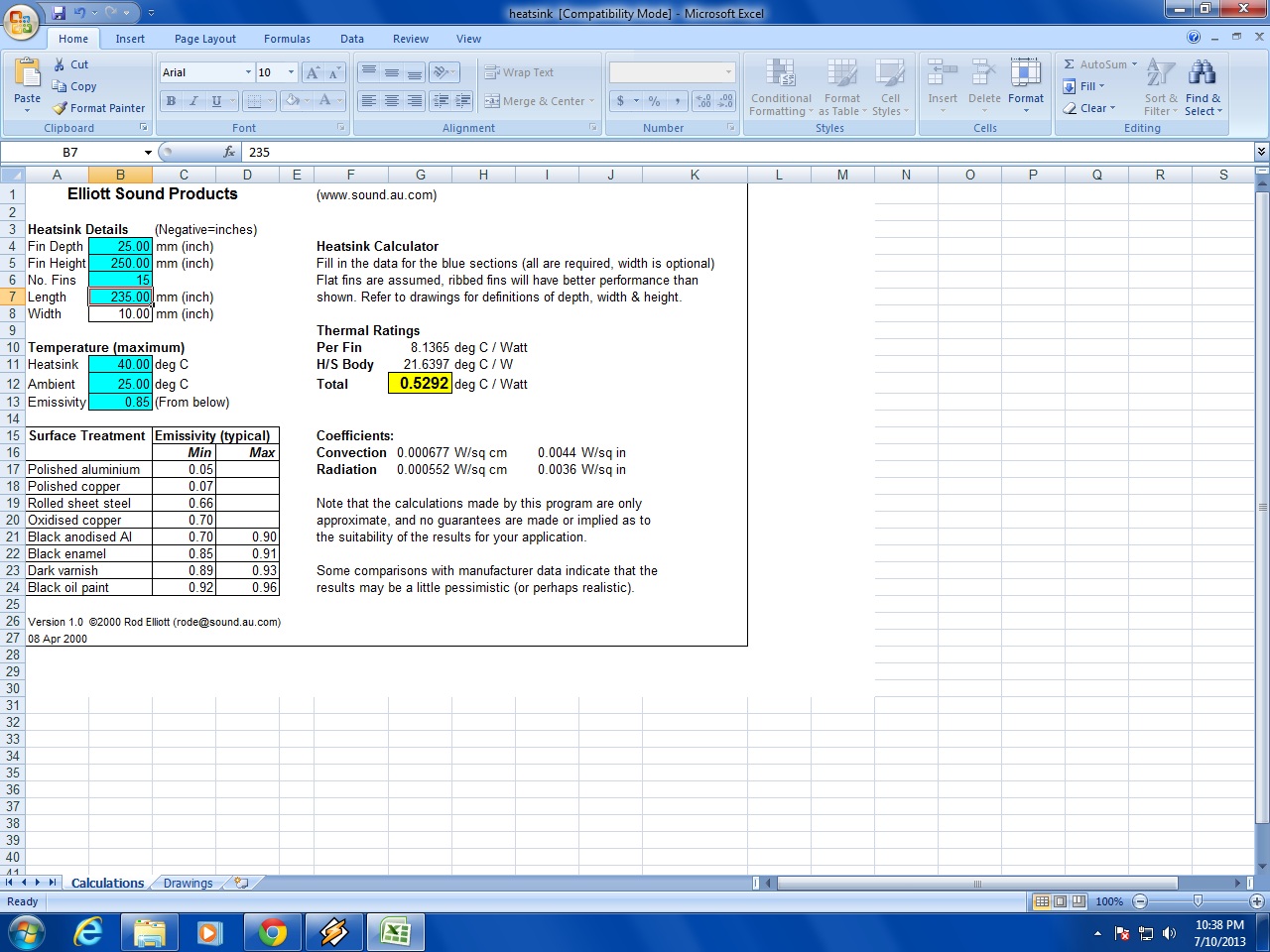Apply the font color A button
The image size is (1270, 952).
click(x=324, y=101)
